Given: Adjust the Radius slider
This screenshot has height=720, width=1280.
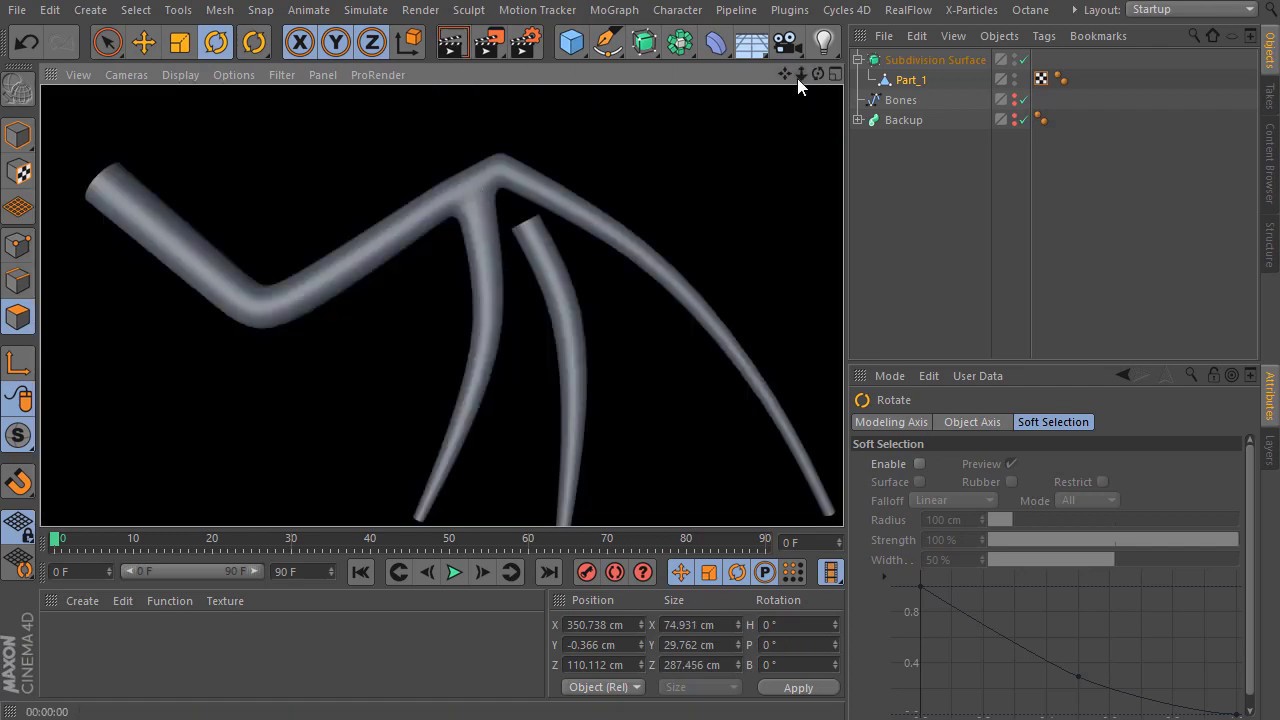Looking at the screenshot, I should tap(1113, 520).
